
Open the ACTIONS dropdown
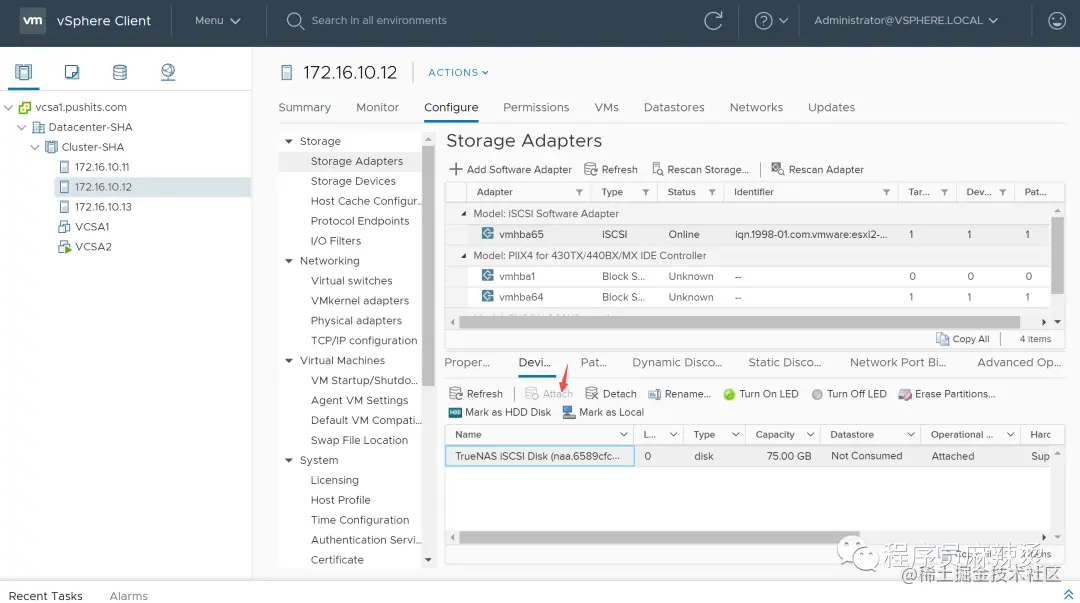click(x=458, y=72)
